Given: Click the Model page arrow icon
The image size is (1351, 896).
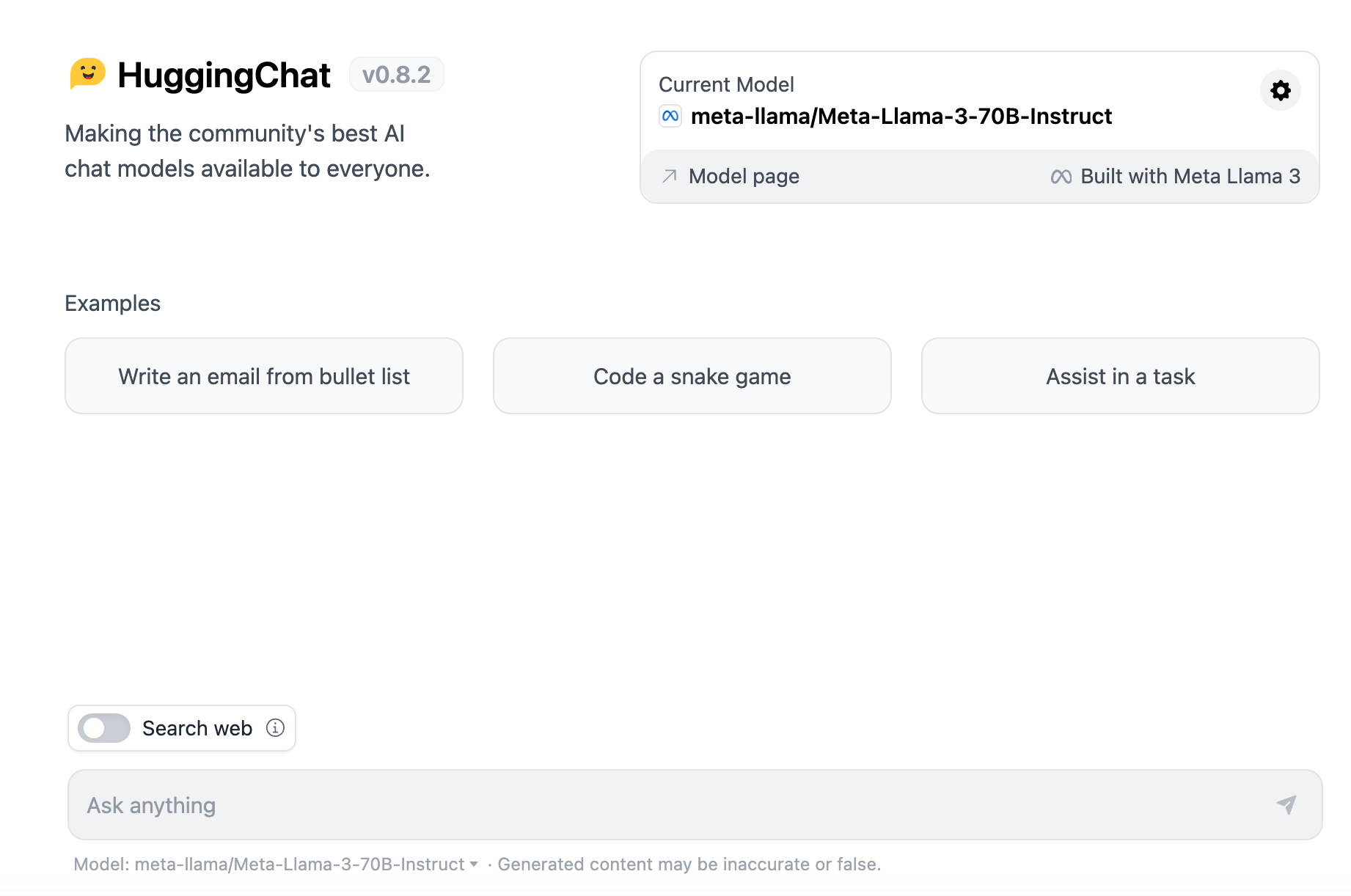Looking at the screenshot, I should (x=669, y=176).
